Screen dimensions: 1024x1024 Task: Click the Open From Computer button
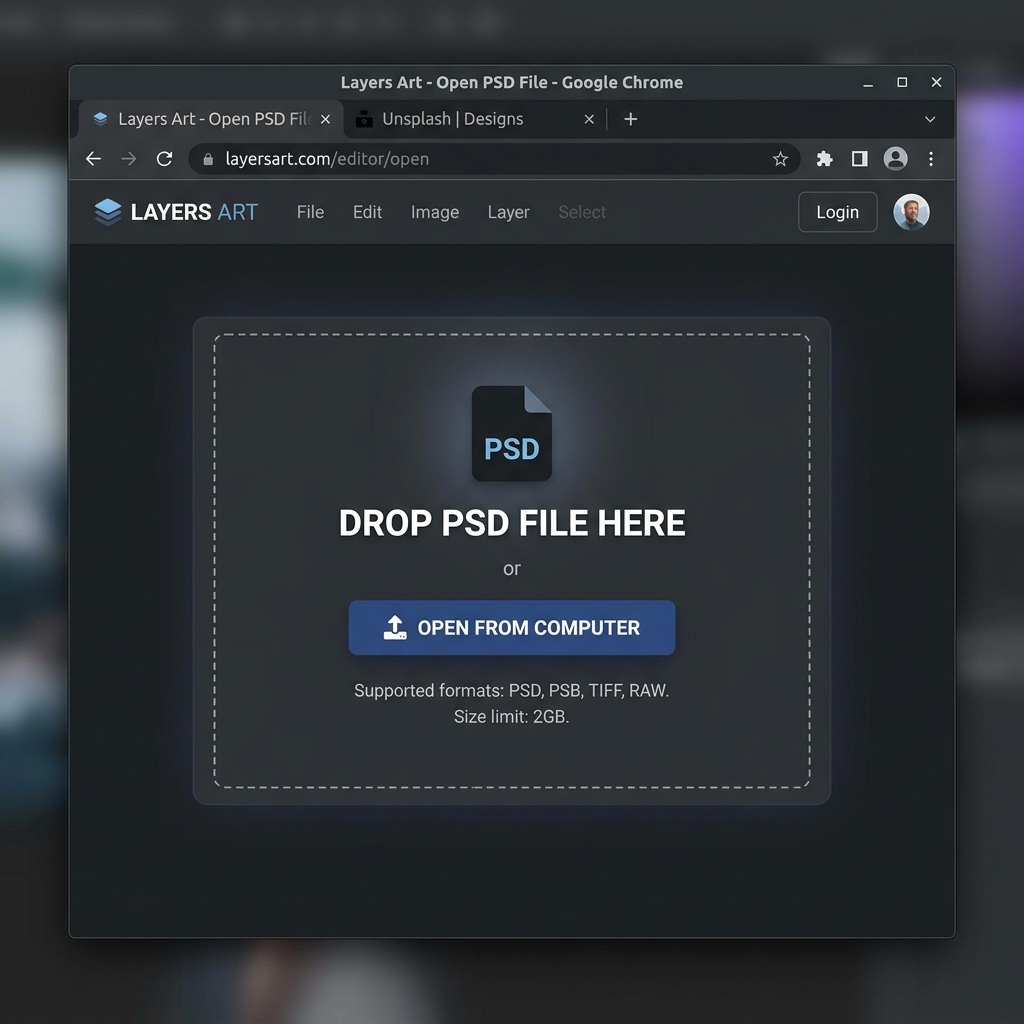[511, 628]
